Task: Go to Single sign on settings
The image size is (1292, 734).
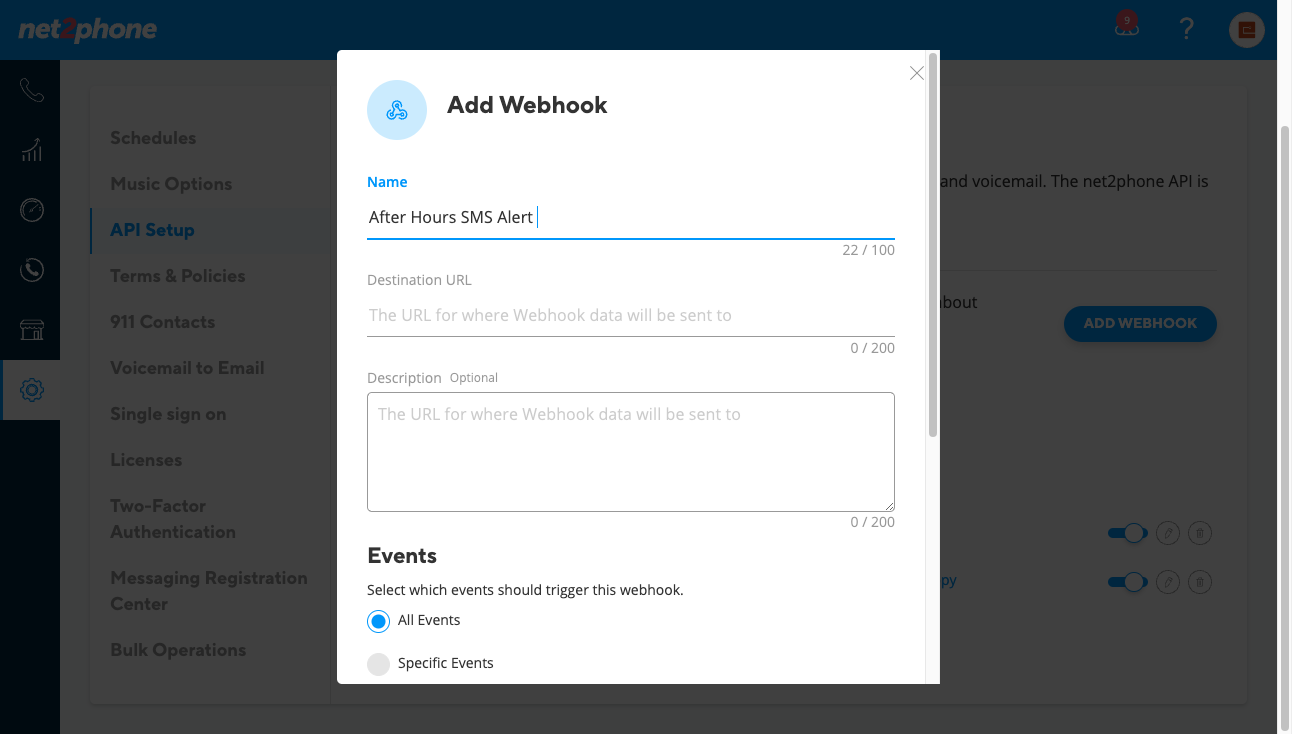Action: pyautogui.click(x=168, y=414)
